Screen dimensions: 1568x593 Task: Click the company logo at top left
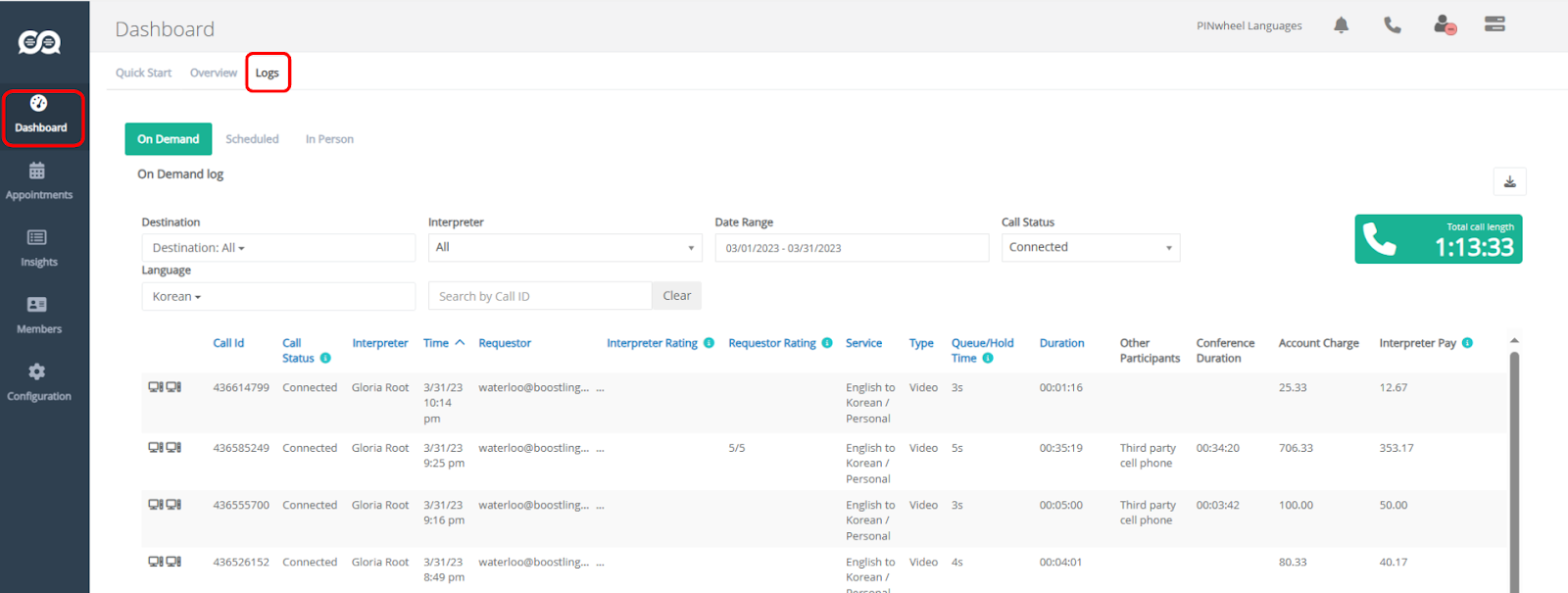coord(39,42)
